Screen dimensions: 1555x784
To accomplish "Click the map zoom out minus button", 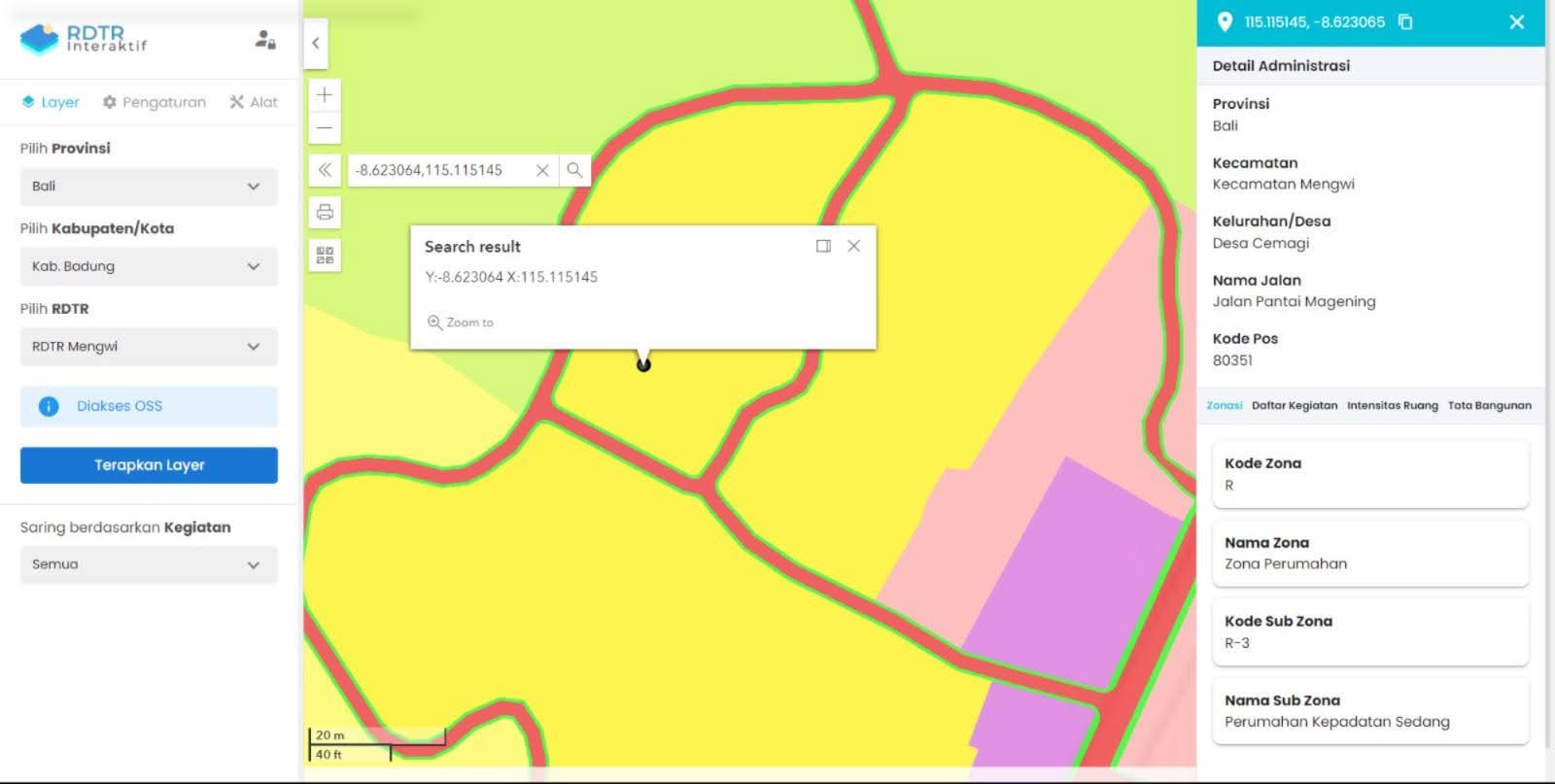I will point(325,128).
